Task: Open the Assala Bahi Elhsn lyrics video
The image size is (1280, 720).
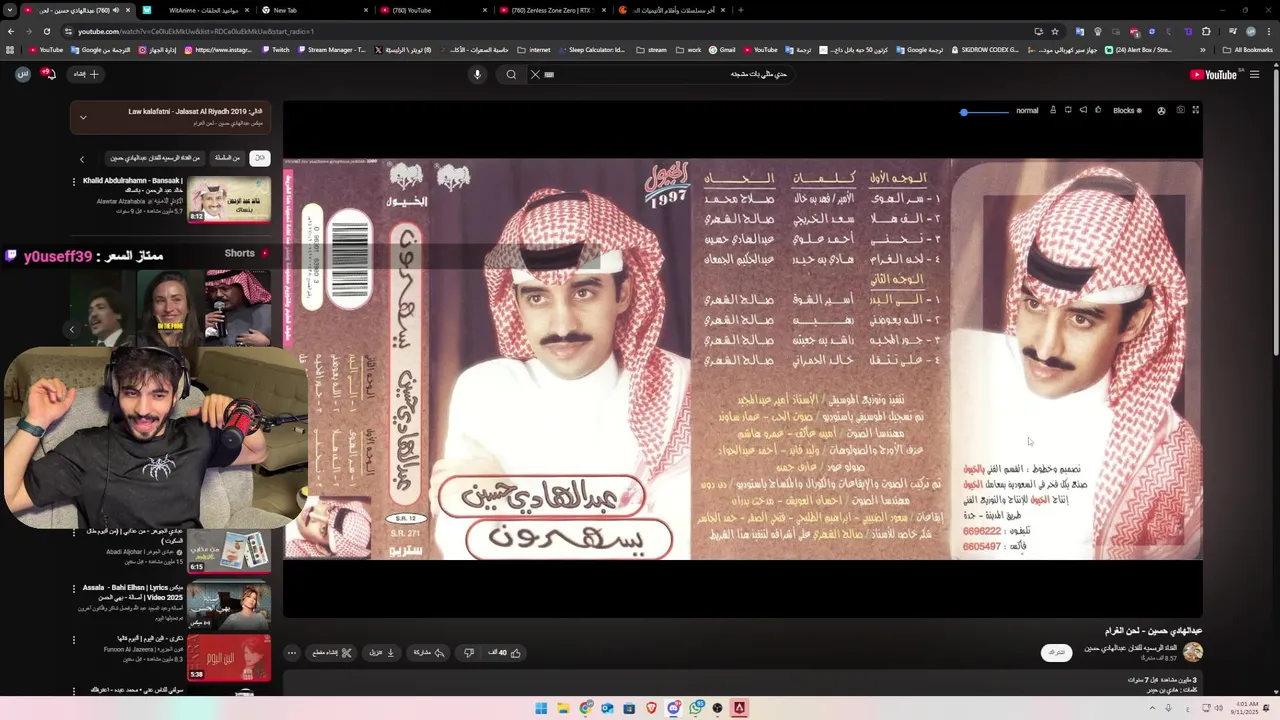Action: tap(229, 604)
